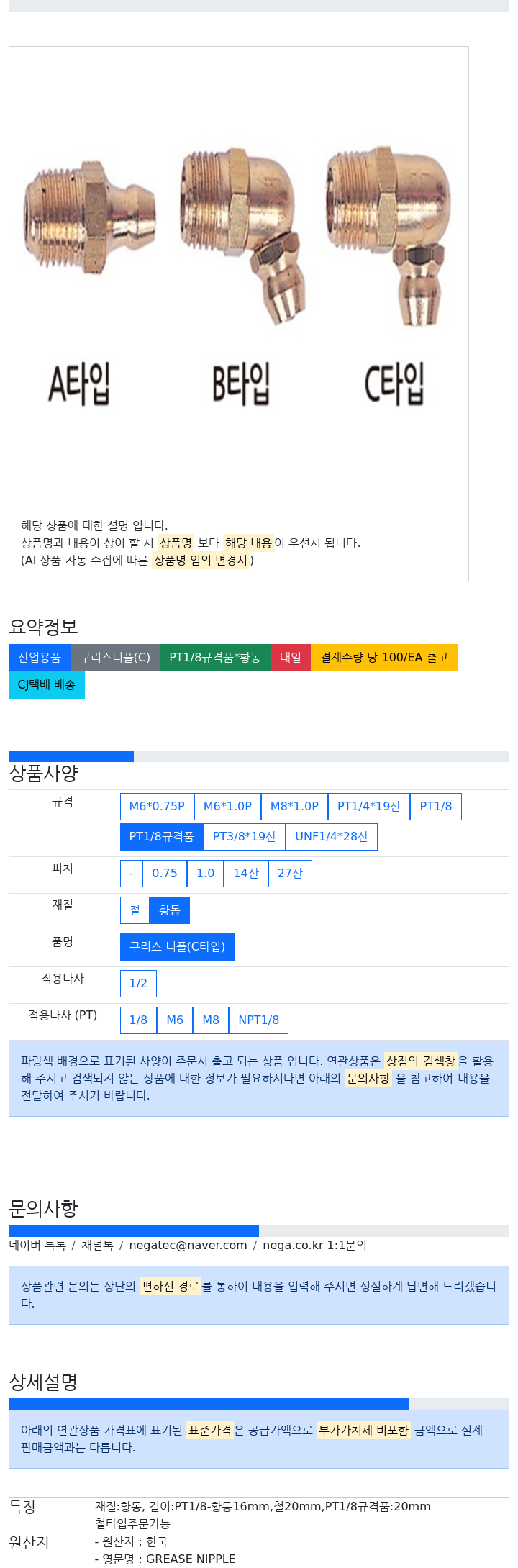518x1568 pixels.
Task: Choose the 철 material option
Action: pyautogui.click(x=135, y=910)
